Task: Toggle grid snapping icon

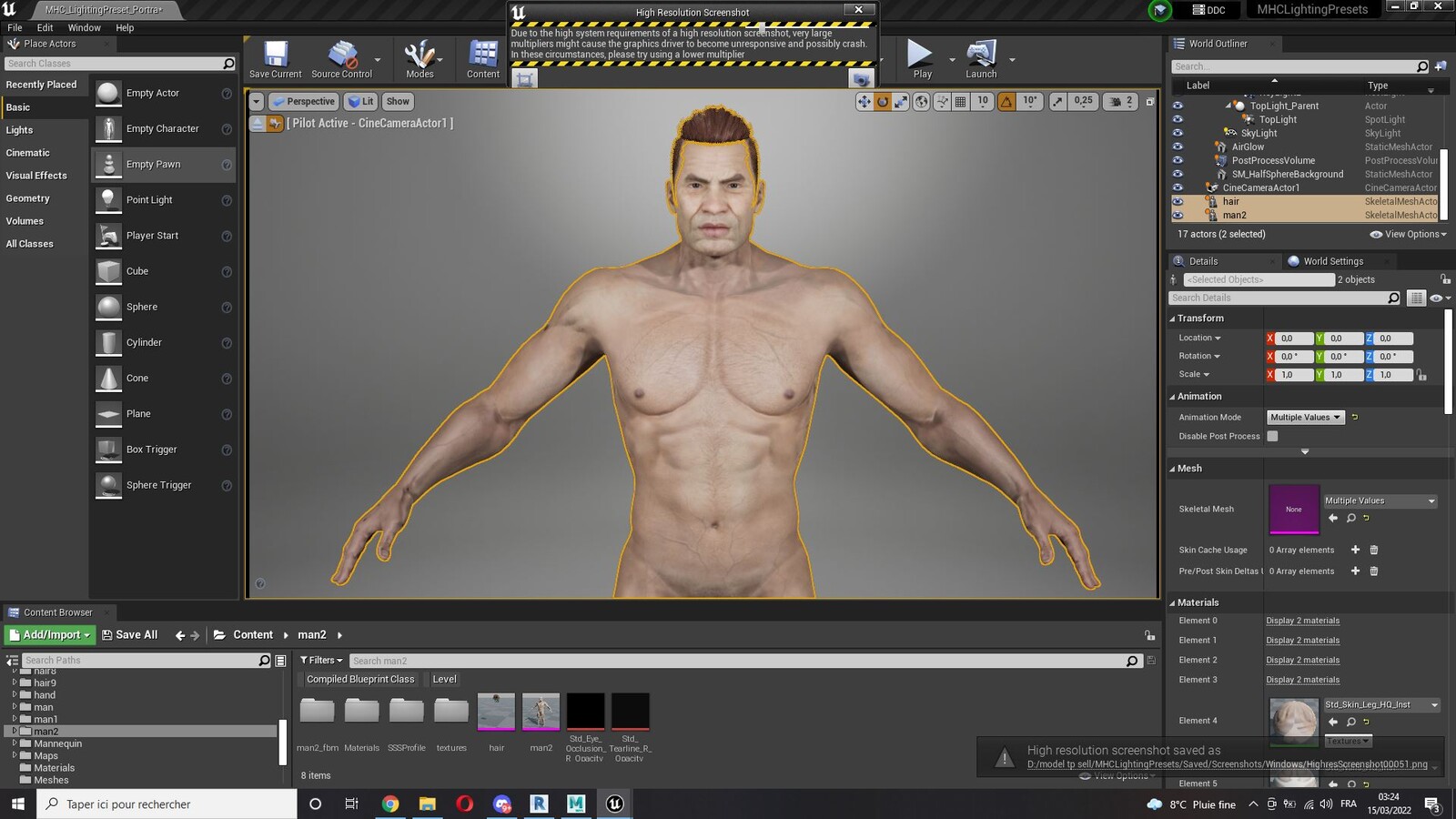Action: click(x=960, y=102)
